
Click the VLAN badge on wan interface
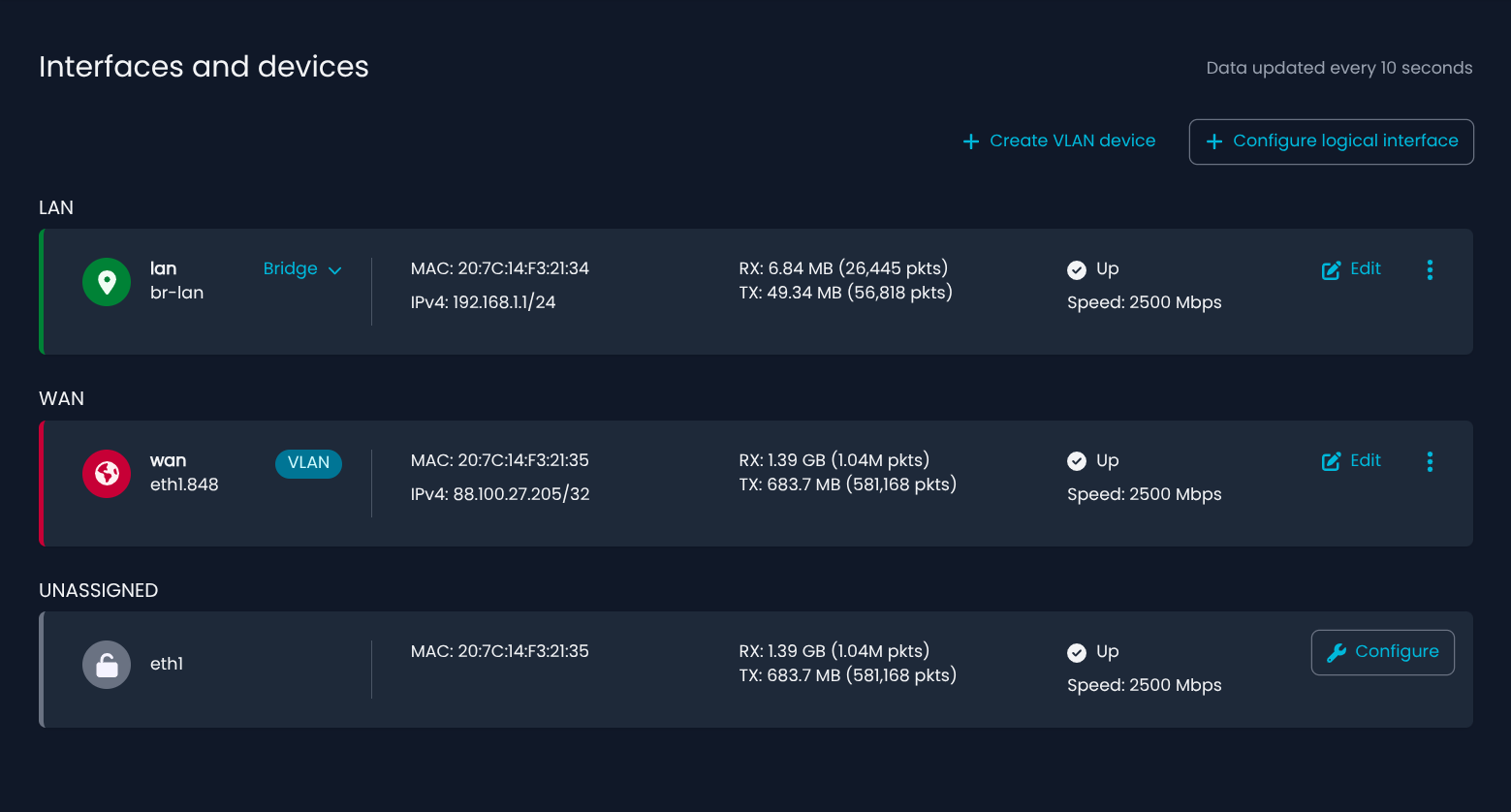[308, 463]
